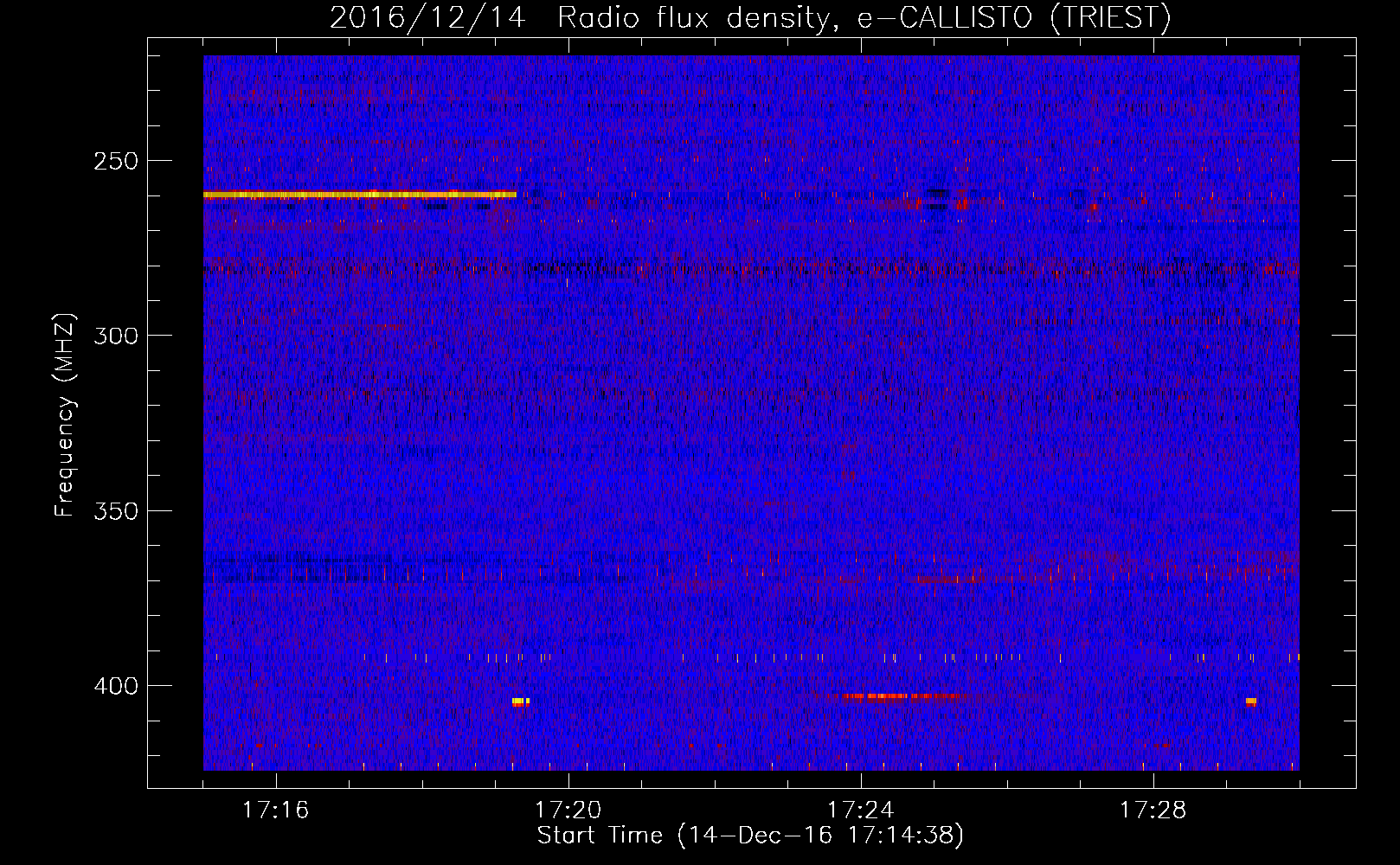
Task: Select the Frequency (MHZ) axis label
Action: tap(65, 415)
